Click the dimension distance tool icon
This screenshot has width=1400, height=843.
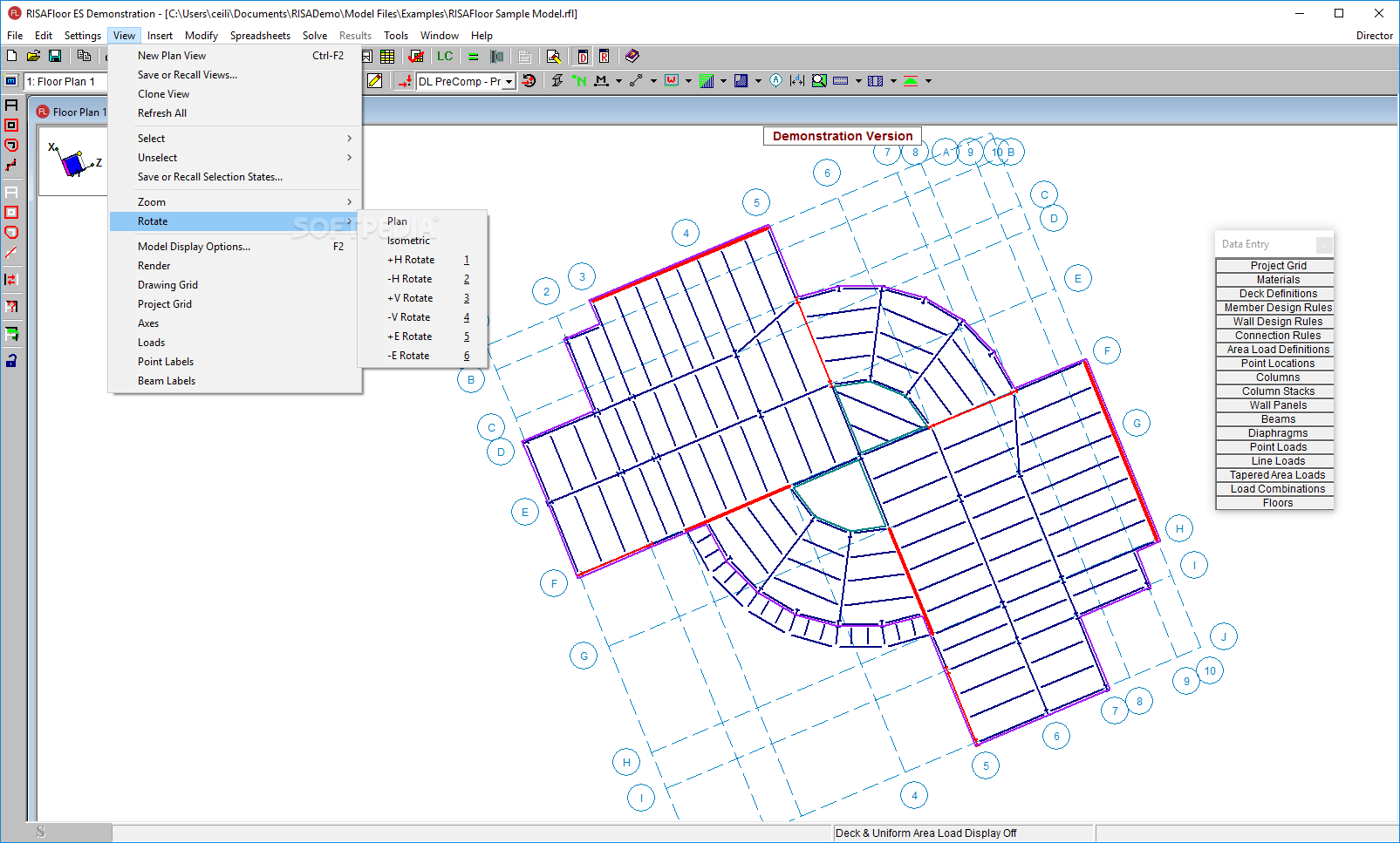[797, 81]
